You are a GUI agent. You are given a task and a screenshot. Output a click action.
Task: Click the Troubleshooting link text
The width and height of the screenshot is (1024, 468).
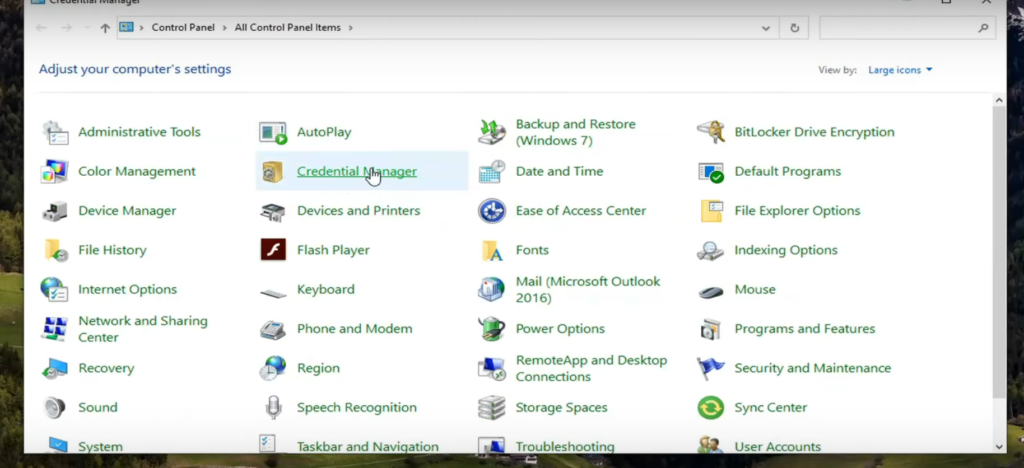tap(565, 446)
